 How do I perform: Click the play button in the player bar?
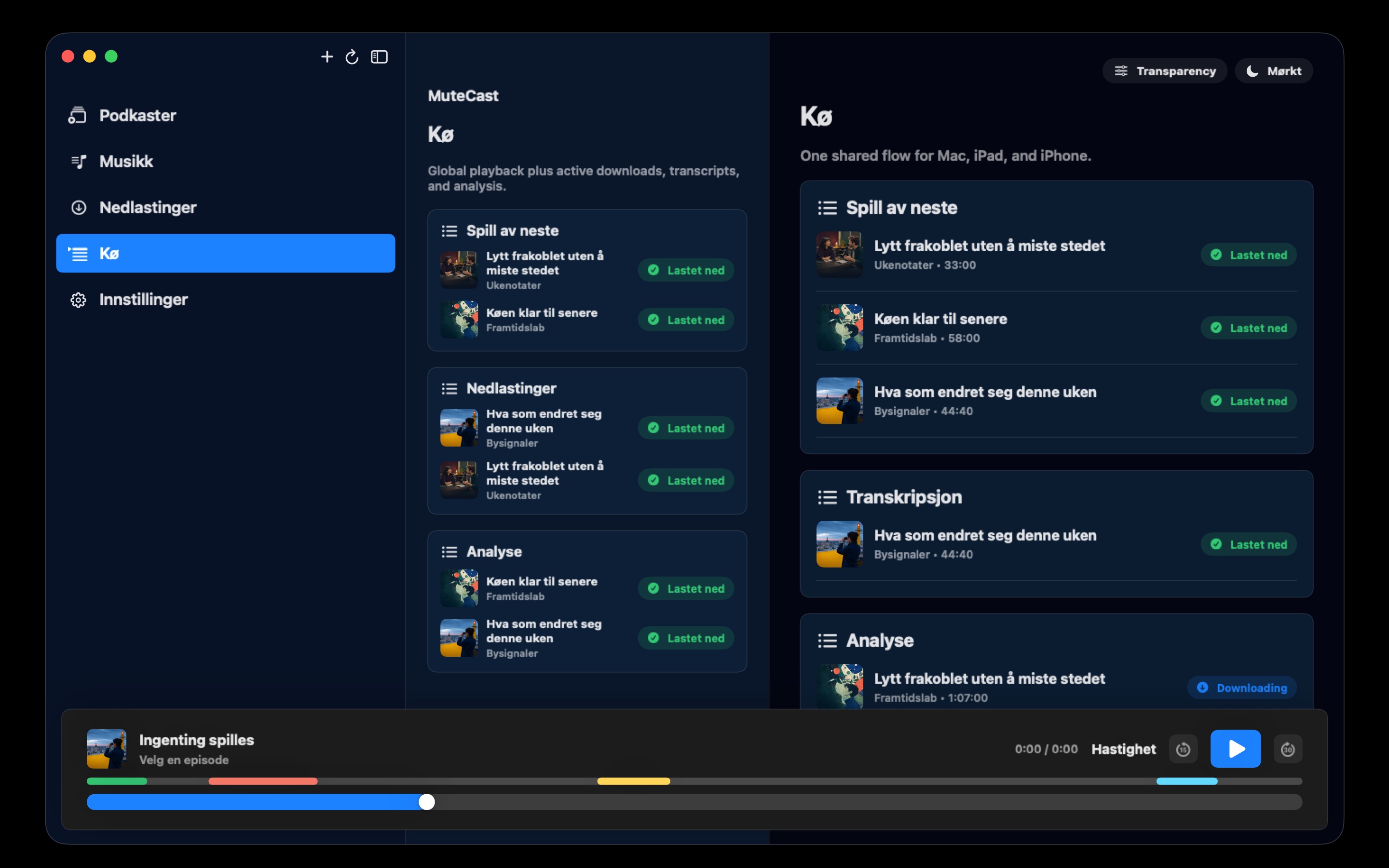[1235, 748]
